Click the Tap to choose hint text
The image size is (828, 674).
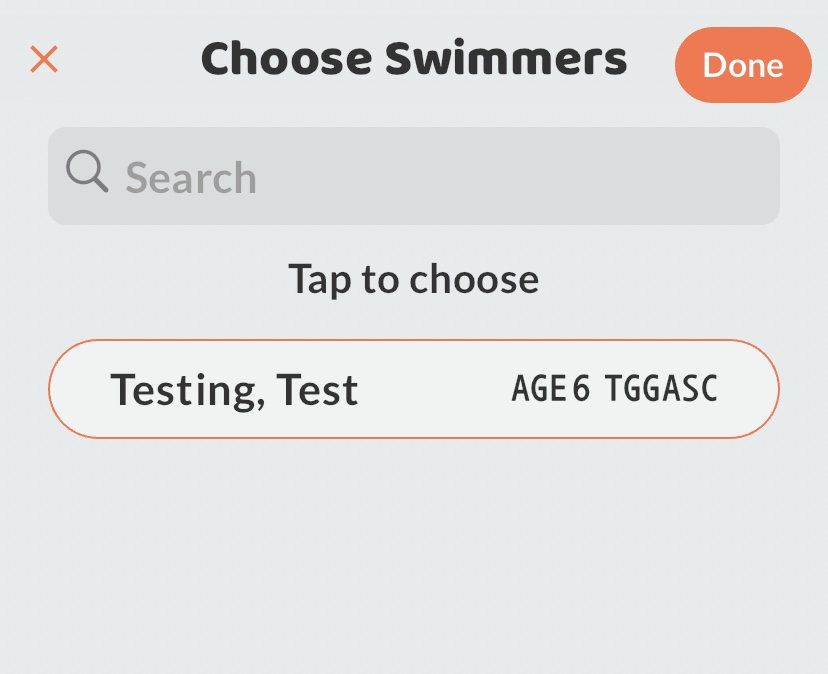[x=414, y=279]
